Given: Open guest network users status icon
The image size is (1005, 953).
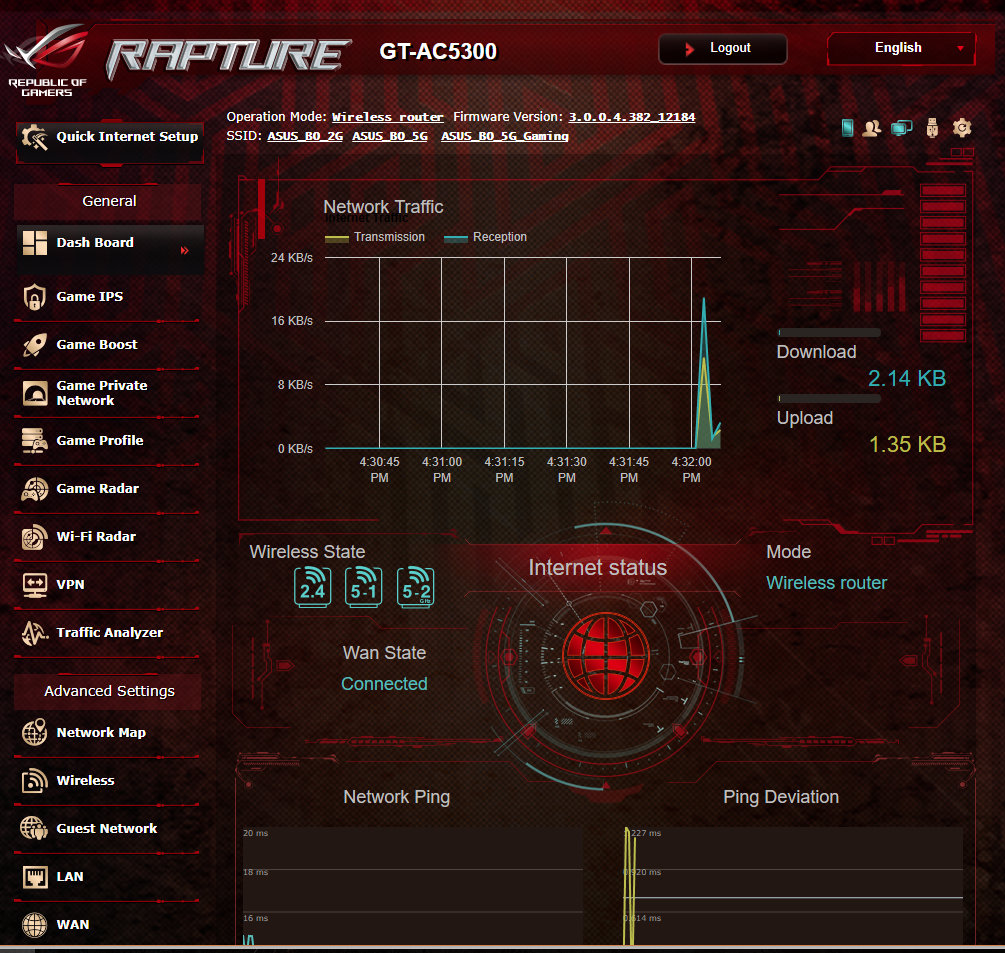Looking at the screenshot, I should [872, 128].
